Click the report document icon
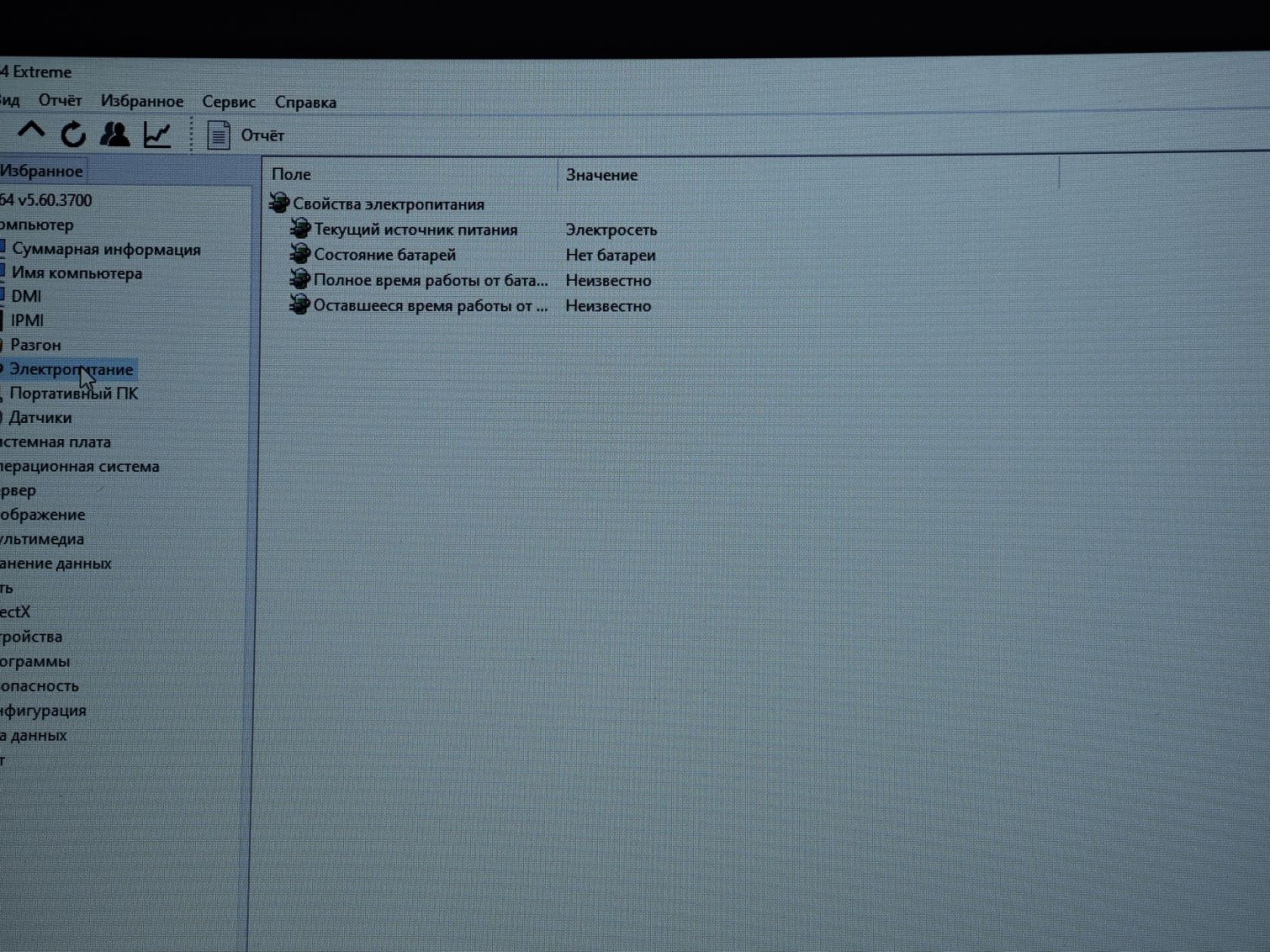Viewport: 1270px width, 952px height. tap(218, 135)
